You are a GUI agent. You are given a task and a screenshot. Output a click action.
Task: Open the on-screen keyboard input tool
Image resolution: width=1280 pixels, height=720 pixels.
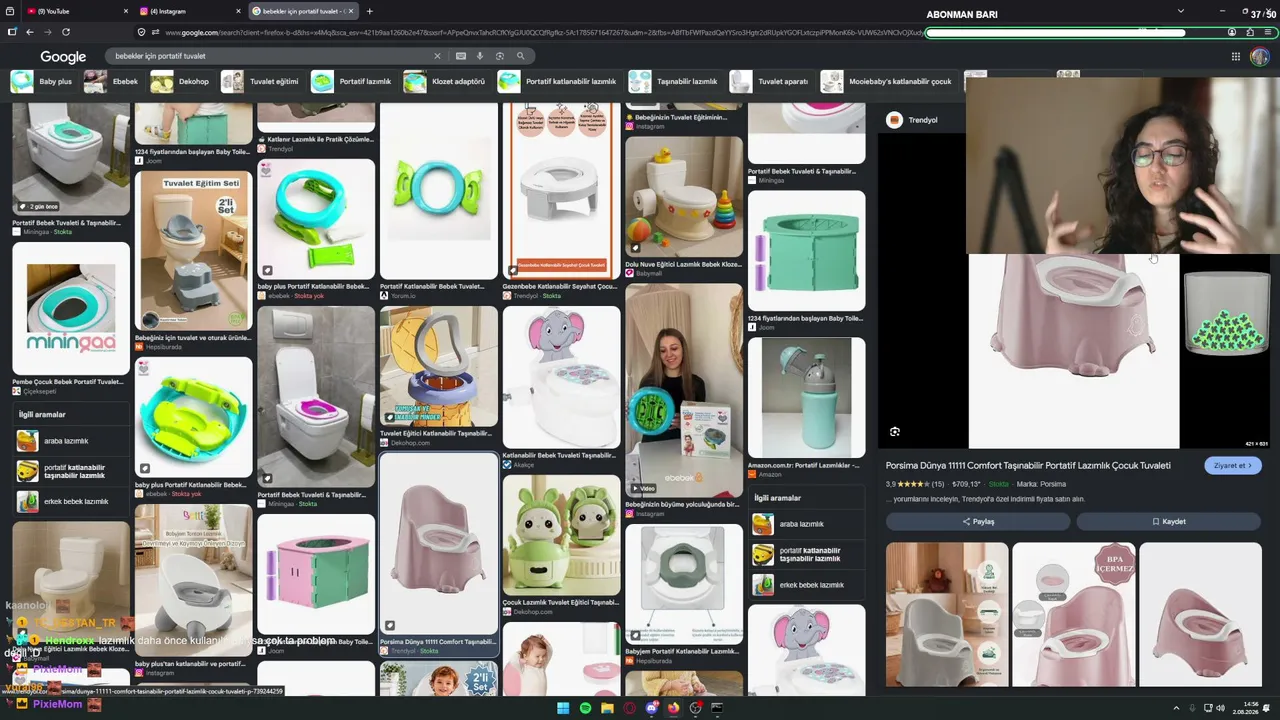pyautogui.click(x=460, y=56)
